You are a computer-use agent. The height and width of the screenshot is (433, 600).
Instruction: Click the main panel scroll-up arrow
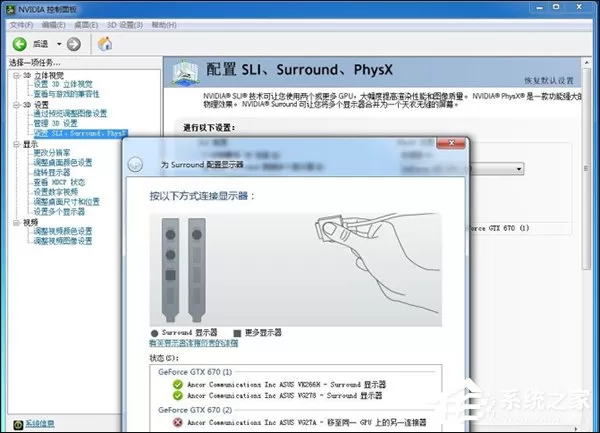pos(586,62)
